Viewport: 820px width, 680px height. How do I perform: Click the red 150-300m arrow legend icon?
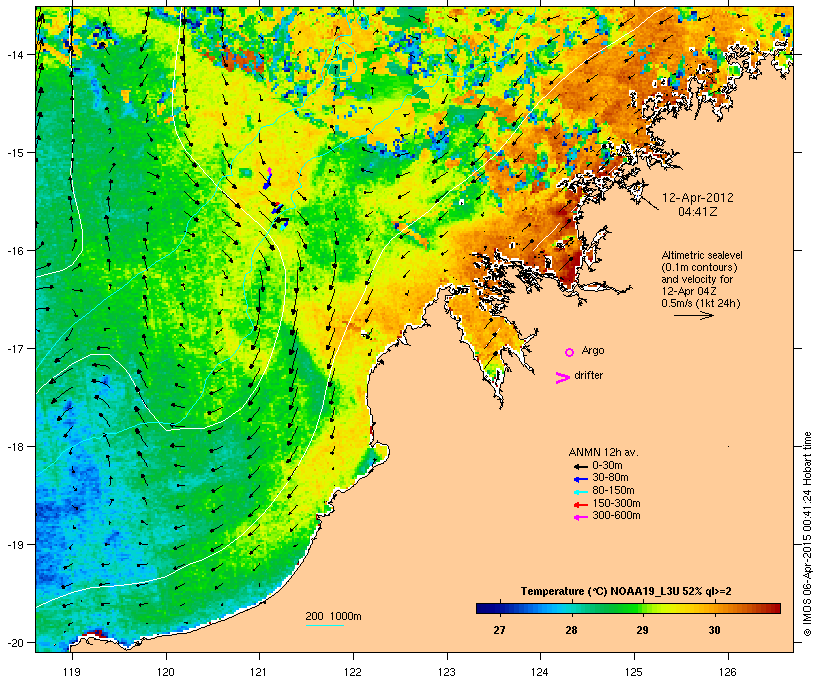point(580,504)
